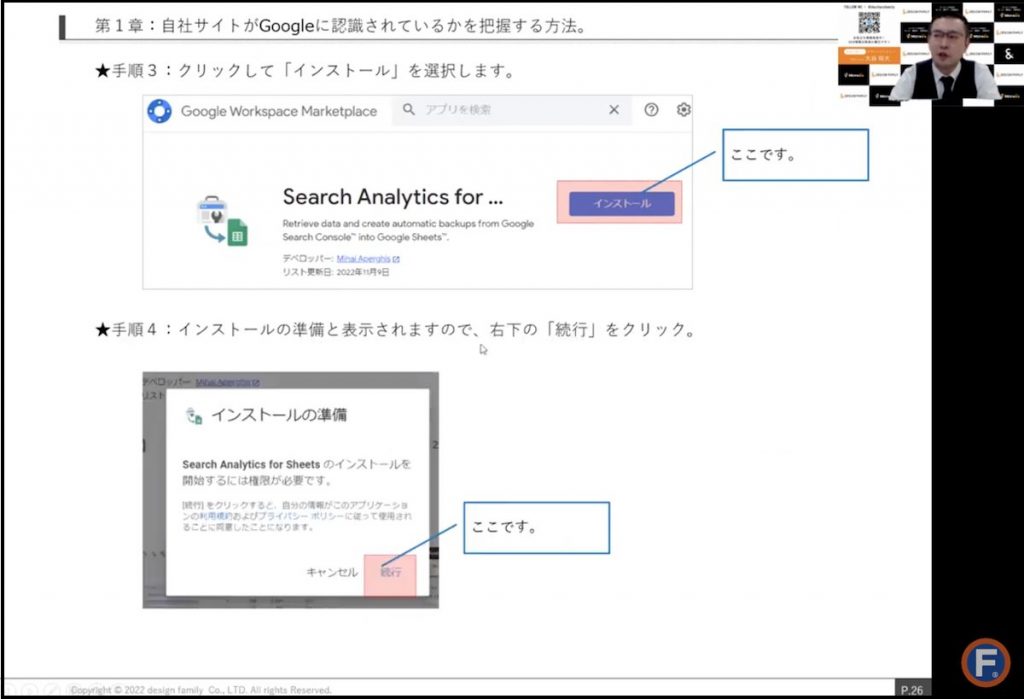Screen dimensions: 1024x699
Task: Click the small app icon in the dialog header
Action: [x=194, y=415]
